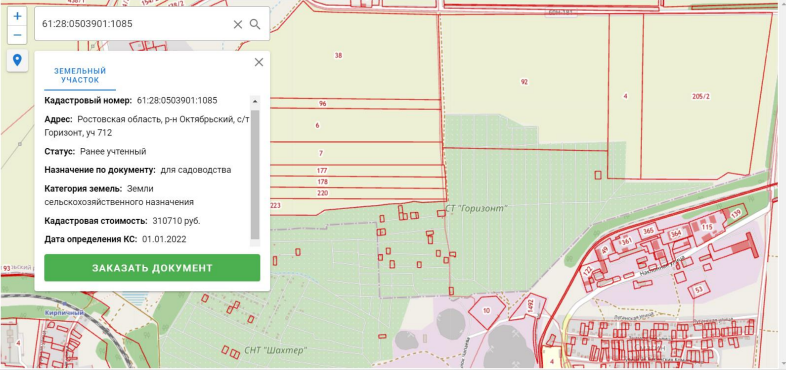
Task: Select the Земельный участок tab
Action: pyautogui.click(x=80, y=76)
